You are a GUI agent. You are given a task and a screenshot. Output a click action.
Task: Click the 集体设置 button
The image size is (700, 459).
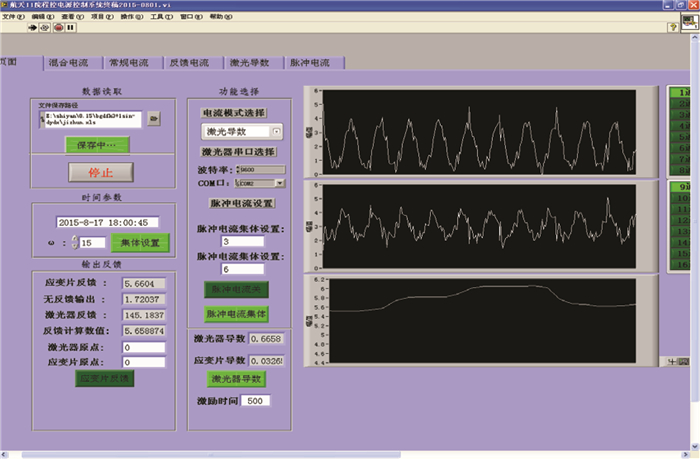click(139, 242)
